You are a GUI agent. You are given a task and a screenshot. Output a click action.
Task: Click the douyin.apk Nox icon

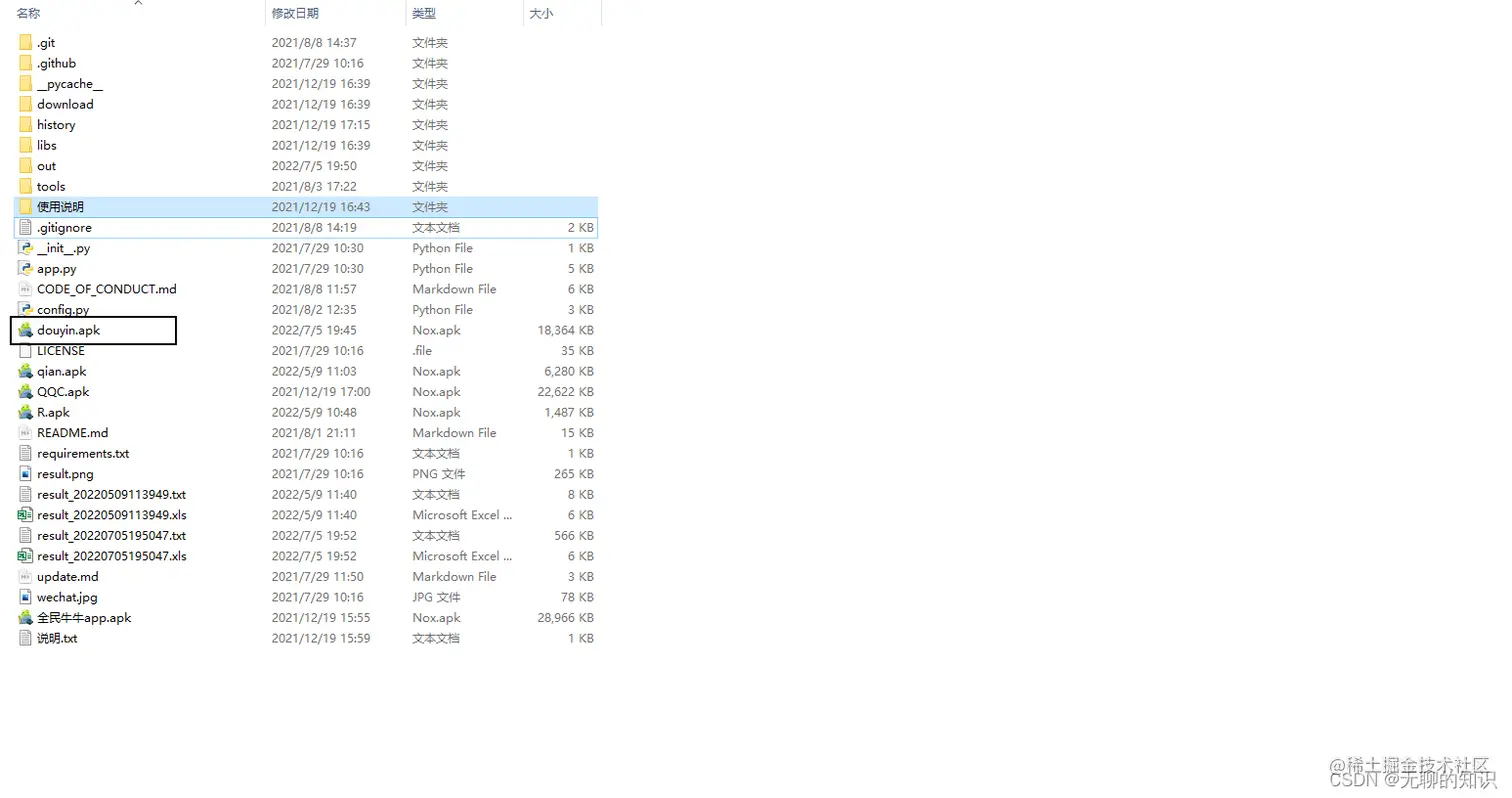pos(26,330)
